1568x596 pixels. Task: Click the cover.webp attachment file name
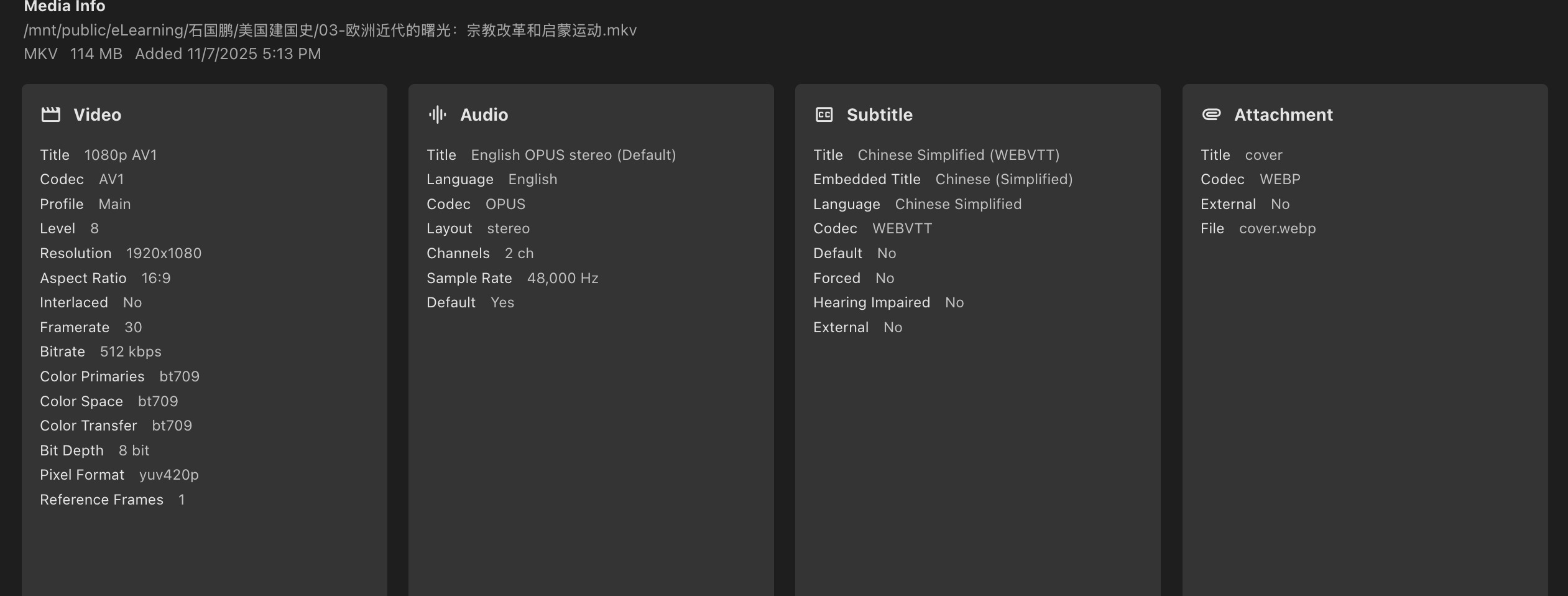[x=1277, y=228]
